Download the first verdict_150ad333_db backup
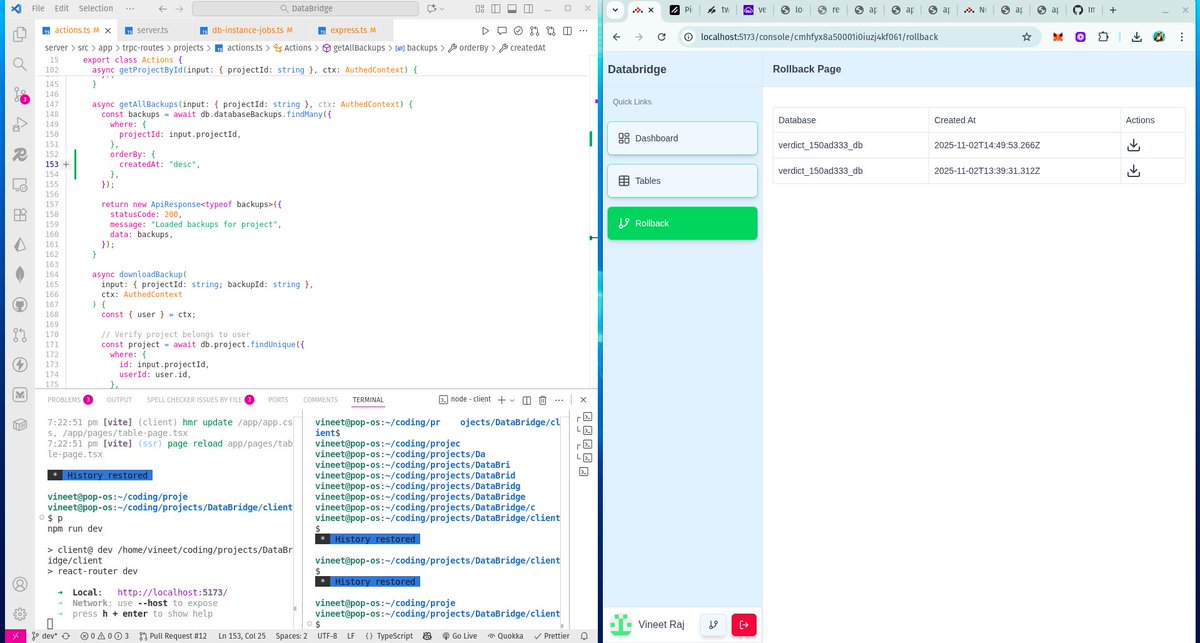This screenshot has height=643, width=1200. 1133,145
